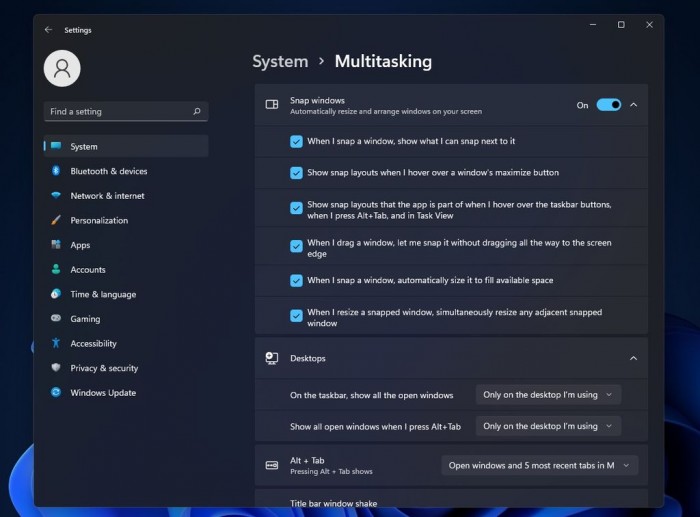Click the Bluetooth & devices sidebar icon
Viewport: 700px width, 517px height.
56,171
